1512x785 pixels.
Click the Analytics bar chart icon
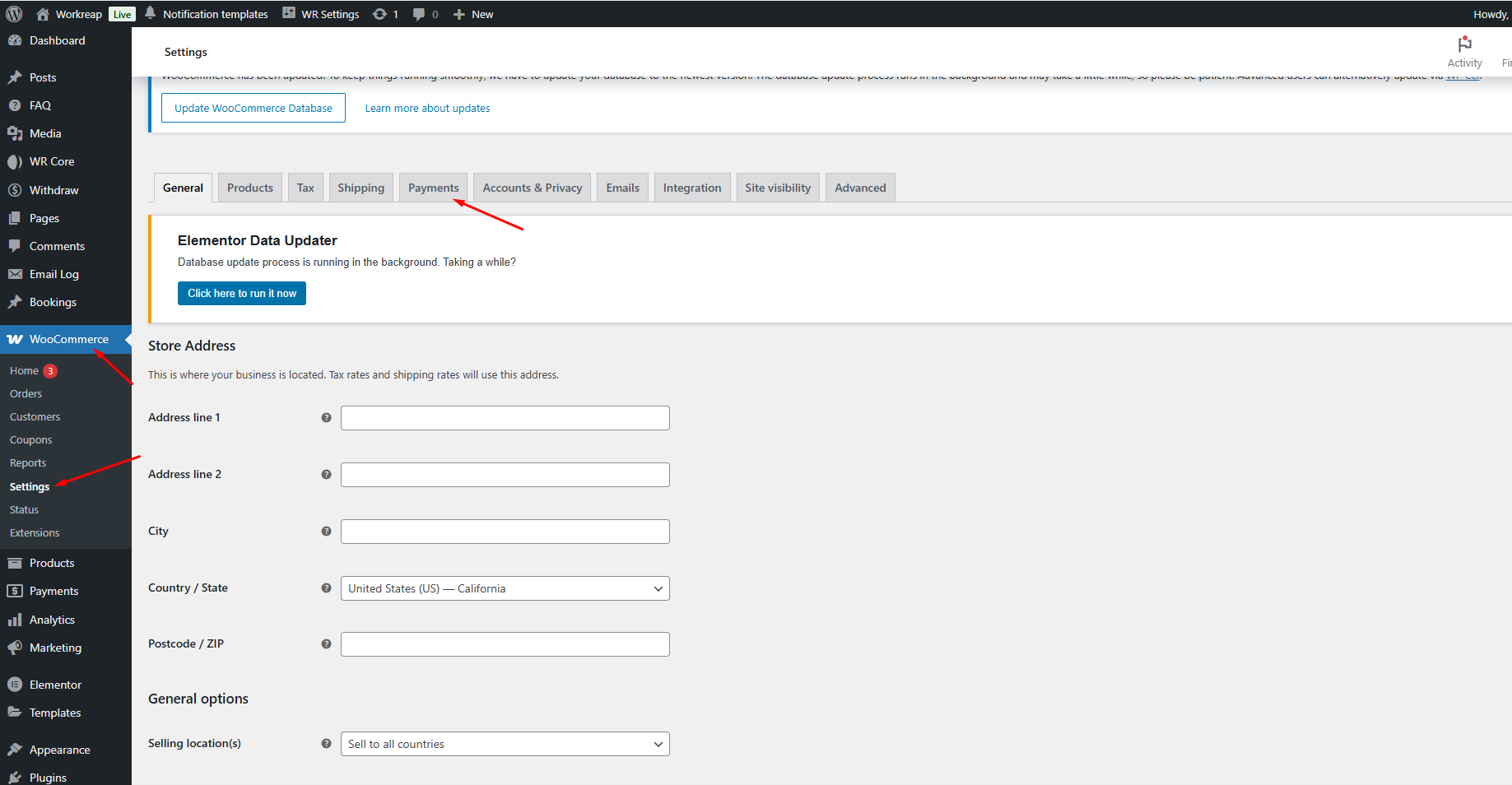pyautogui.click(x=15, y=620)
